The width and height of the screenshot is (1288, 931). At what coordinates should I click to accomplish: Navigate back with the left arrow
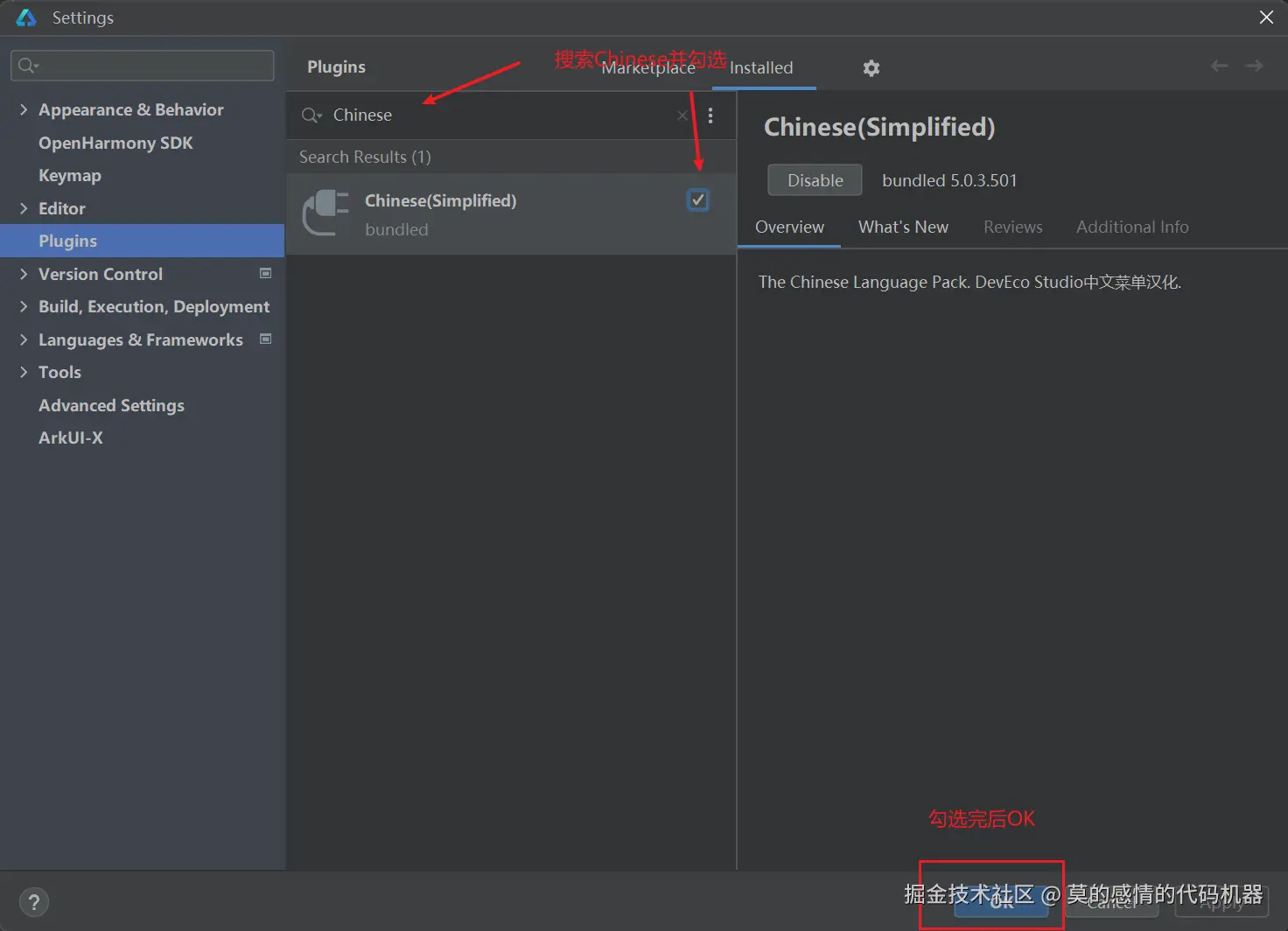(x=1219, y=66)
